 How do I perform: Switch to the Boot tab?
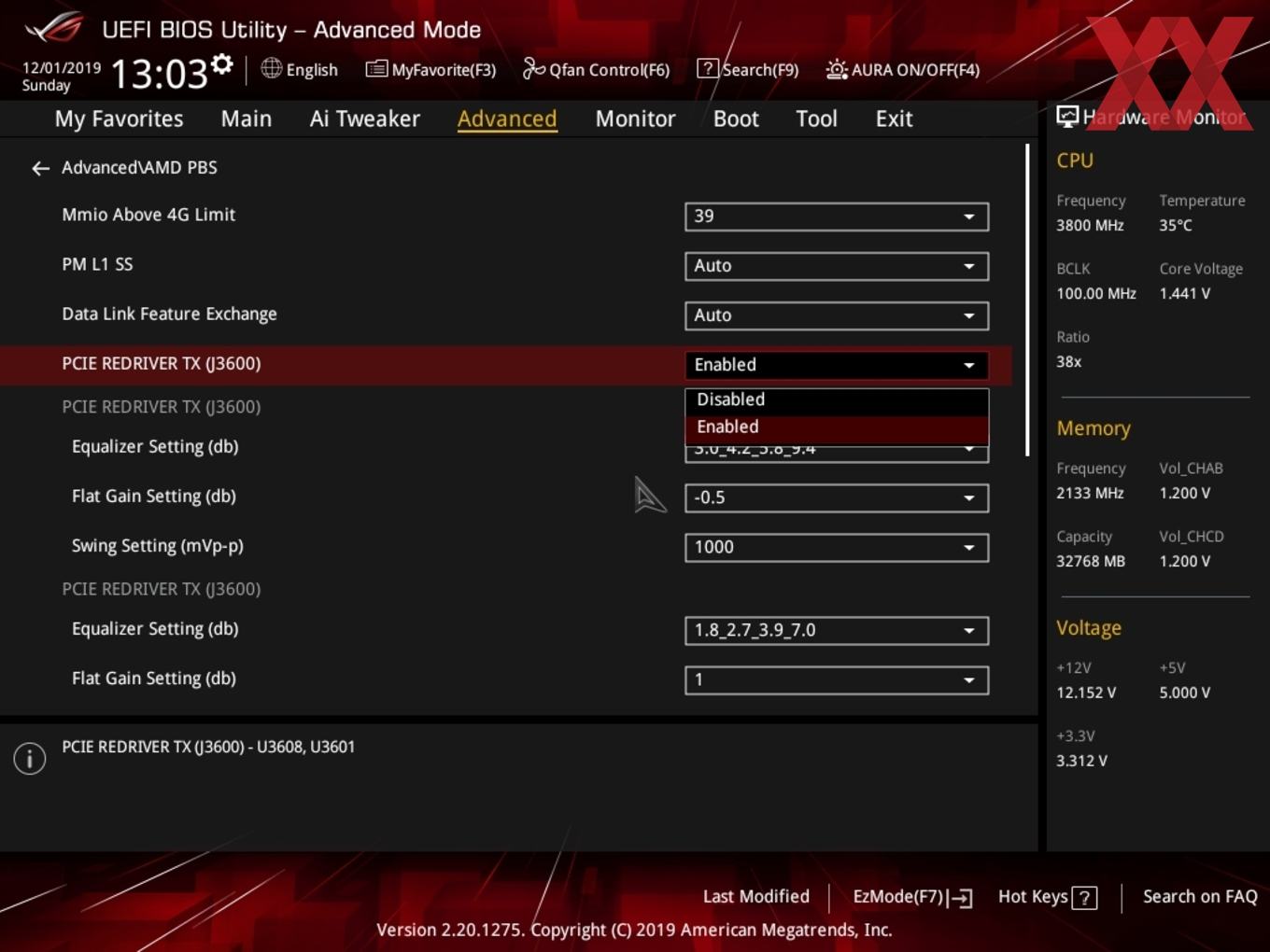(x=736, y=119)
